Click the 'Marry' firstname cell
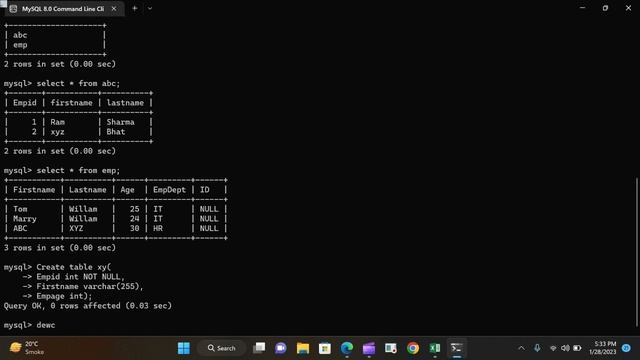The width and height of the screenshot is (640, 360). click(x=24, y=219)
